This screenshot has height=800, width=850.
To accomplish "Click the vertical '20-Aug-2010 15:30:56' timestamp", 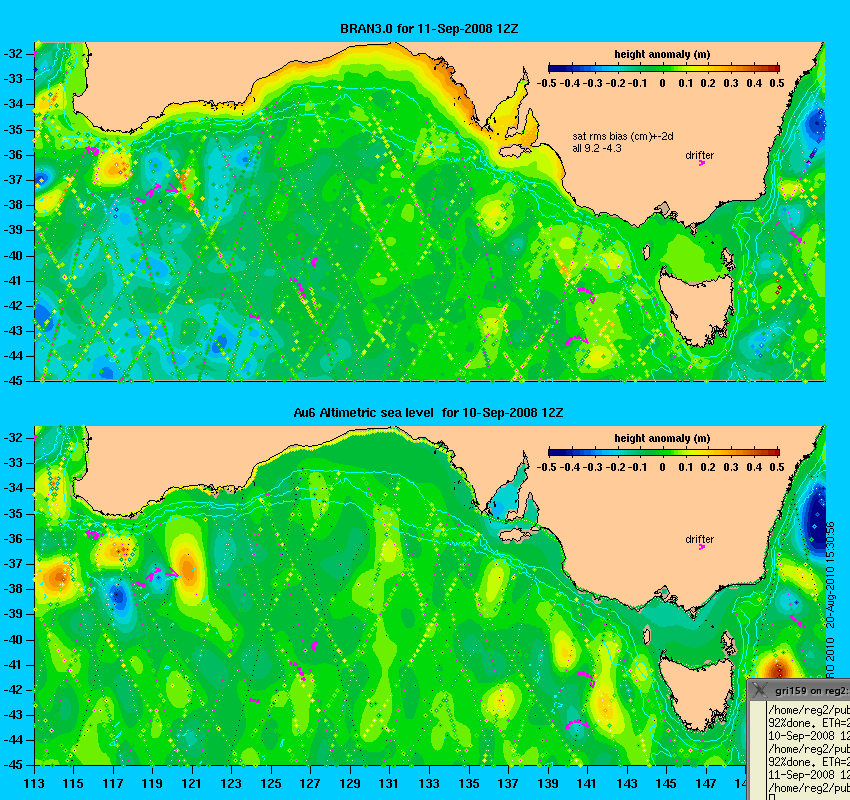I will [x=830, y=575].
